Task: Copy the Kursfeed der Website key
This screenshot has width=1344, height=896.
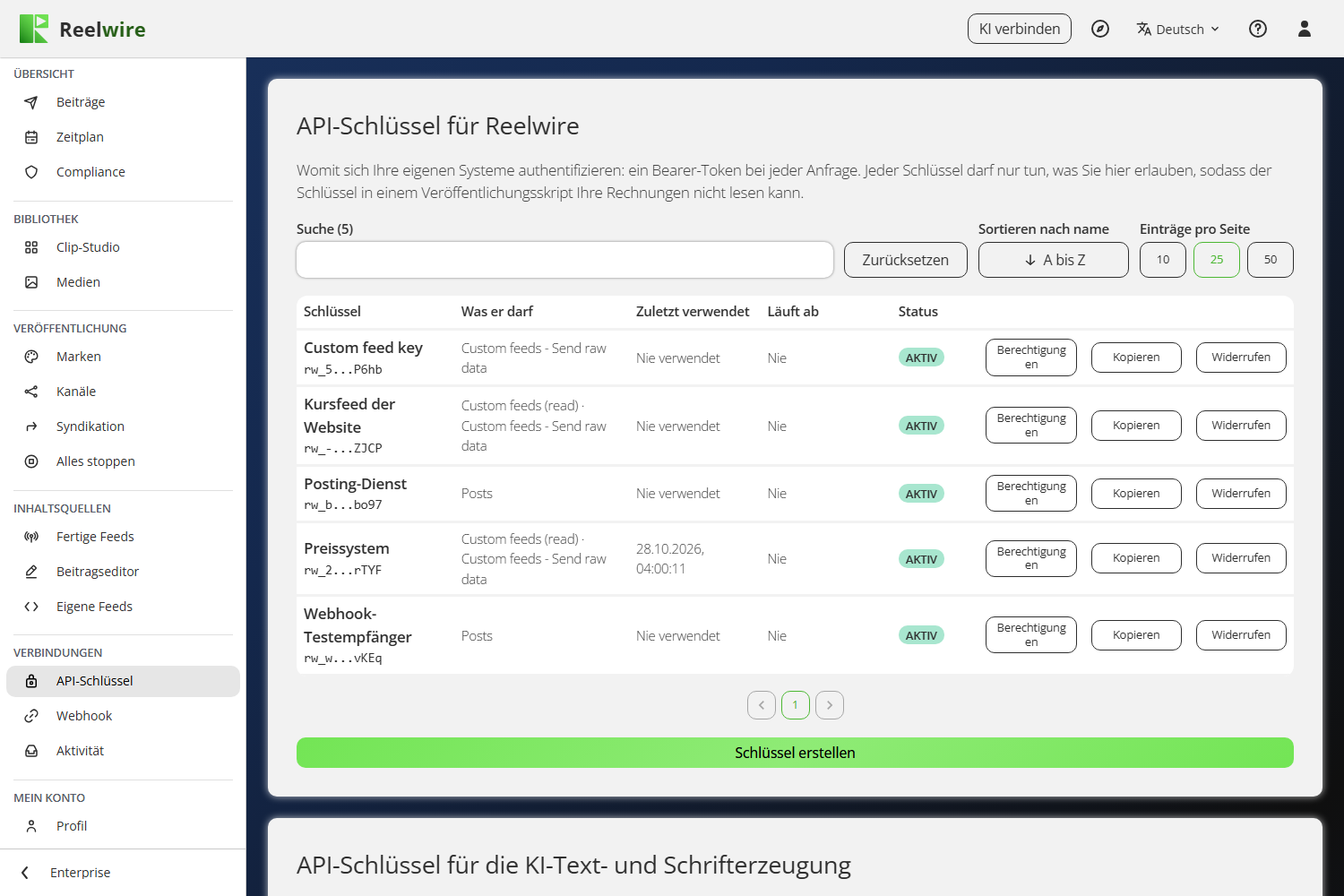Action: [x=1136, y=426]
